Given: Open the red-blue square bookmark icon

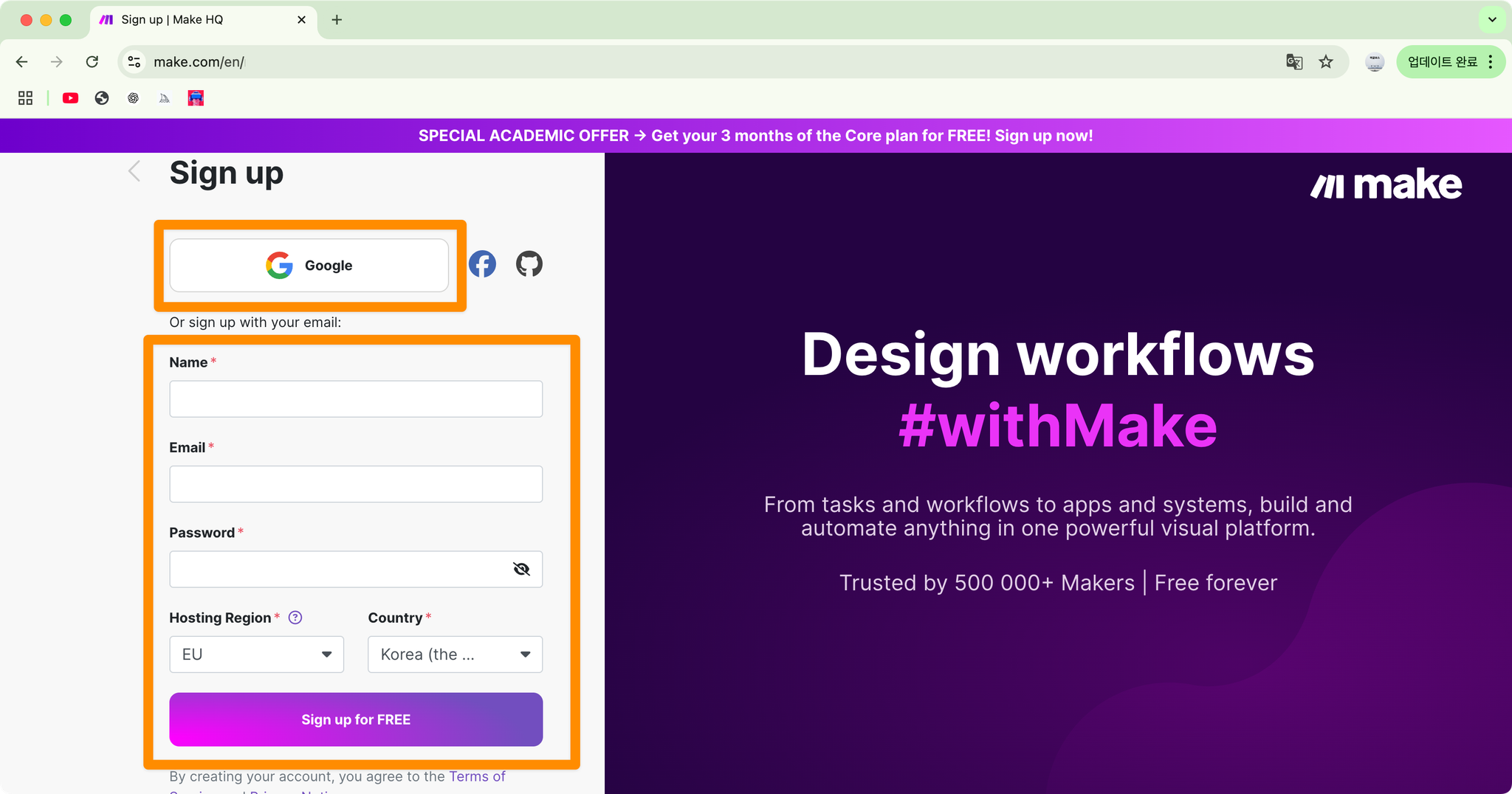Looking at the screenshot, I should [196, 98].
